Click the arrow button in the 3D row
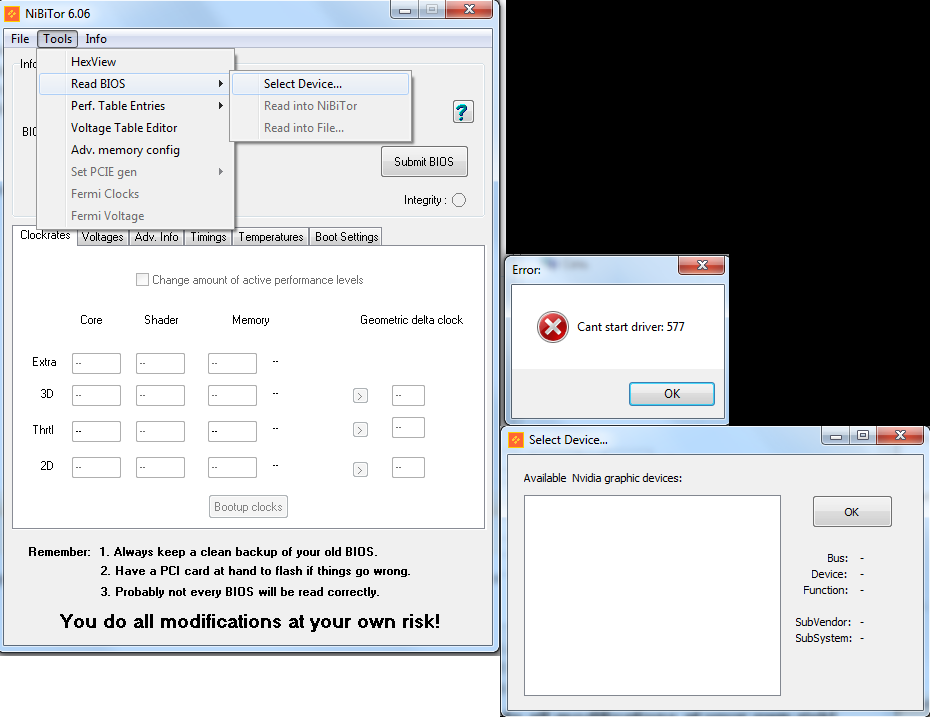Screen dimensions: 930x717 (x=360, y=396)
